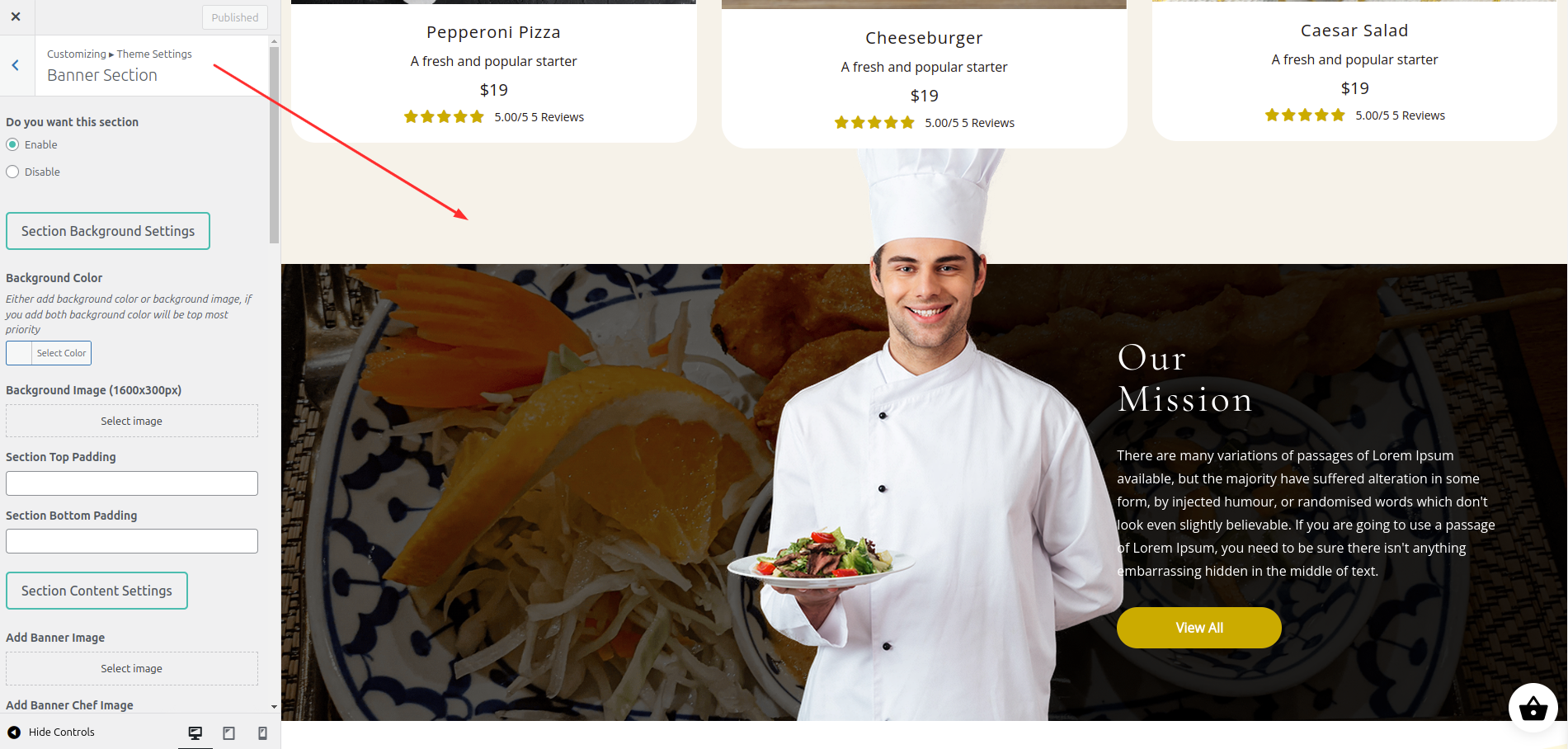
Task: Open the shopping basket floating icon
Action: (1533, 708)
